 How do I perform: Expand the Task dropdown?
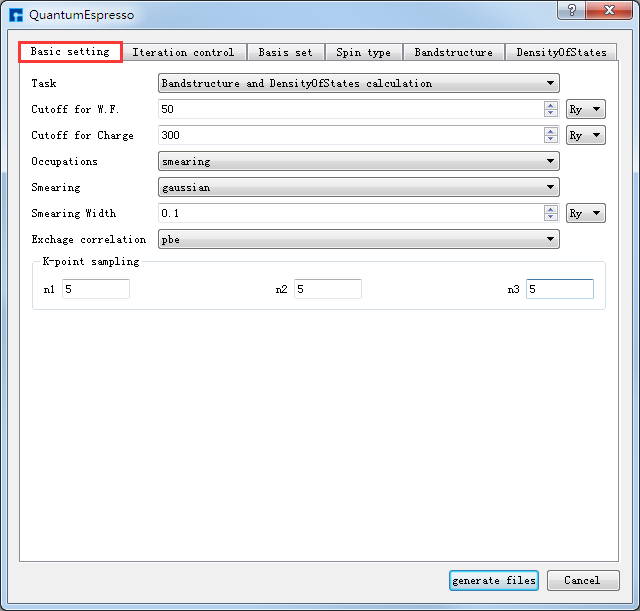click(358, 83)
